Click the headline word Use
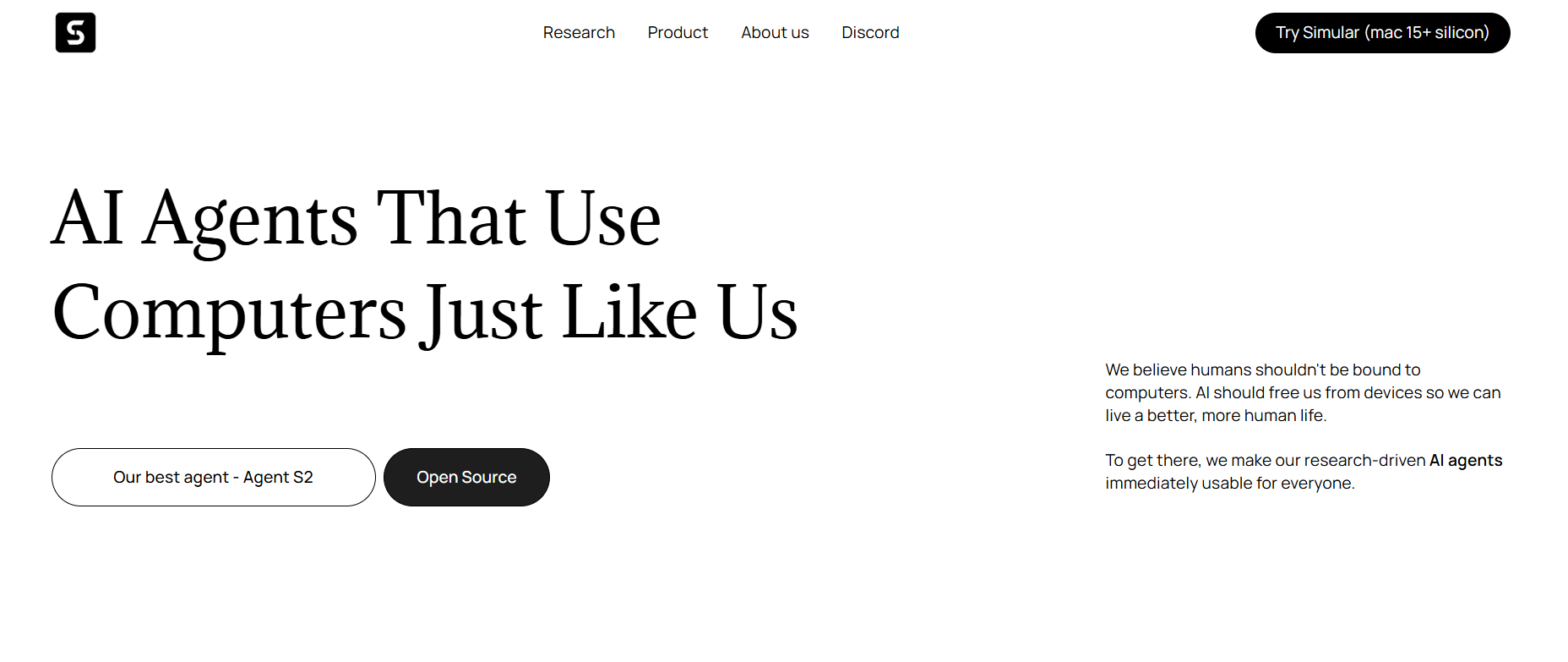Image resolution: width=1568 pixels, height=662 pixels. click(x=602, y=219)
